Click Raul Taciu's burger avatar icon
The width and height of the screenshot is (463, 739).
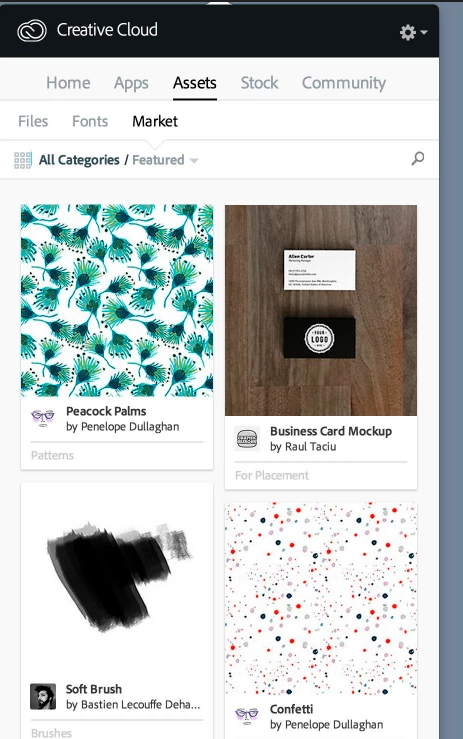pos(247,438)
